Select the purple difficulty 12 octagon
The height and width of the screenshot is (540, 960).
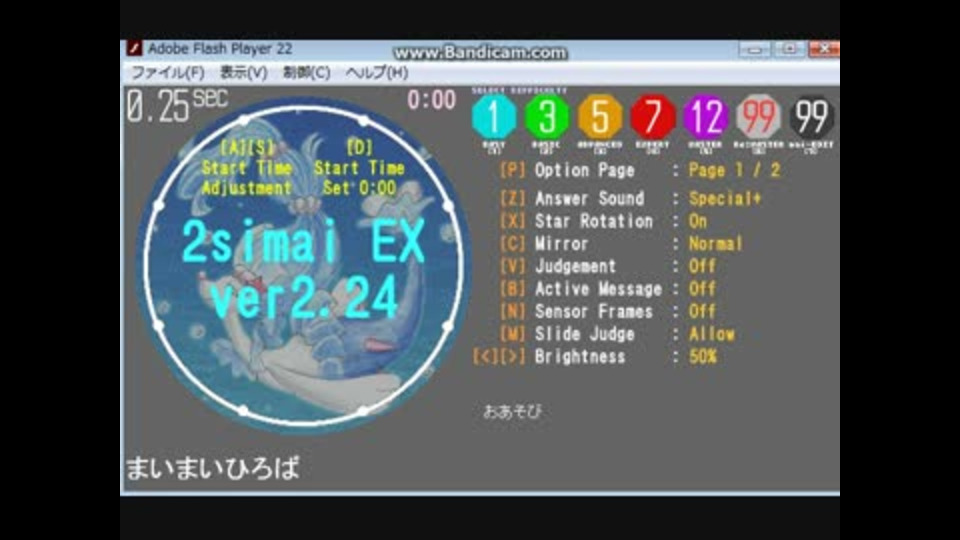click(x=705, y=116)
